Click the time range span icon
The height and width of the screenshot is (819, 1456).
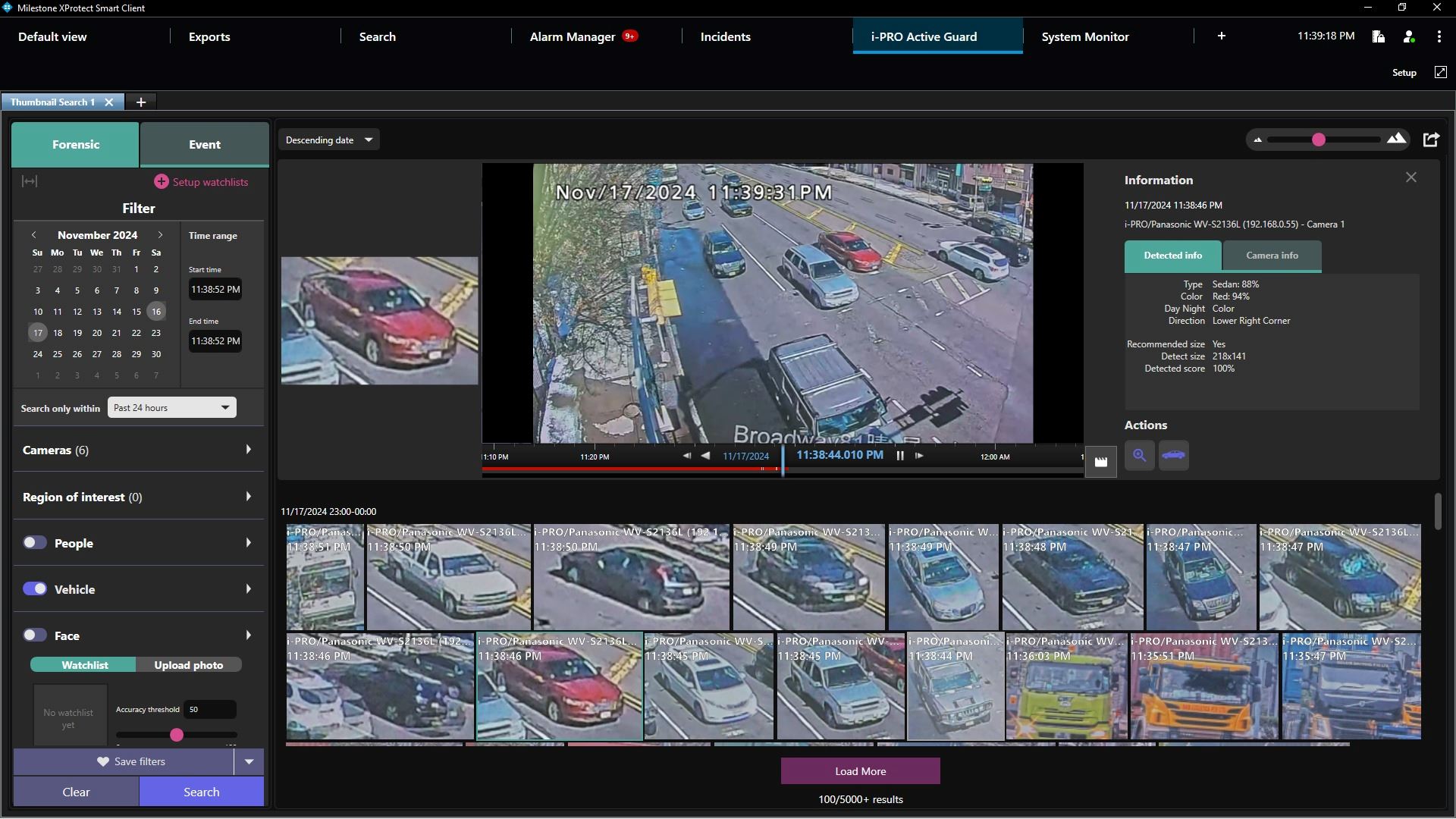30,181
